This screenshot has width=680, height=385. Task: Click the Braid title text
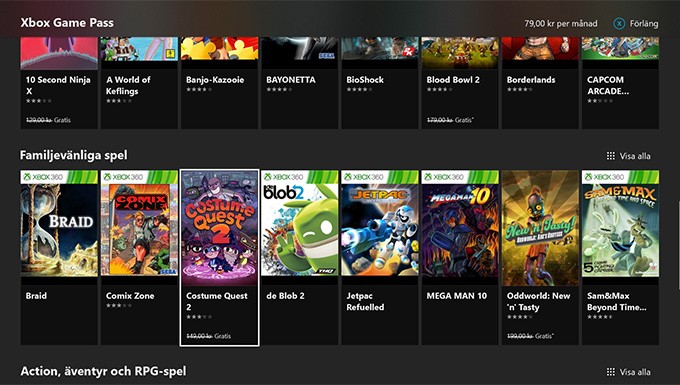click(36, 296)
